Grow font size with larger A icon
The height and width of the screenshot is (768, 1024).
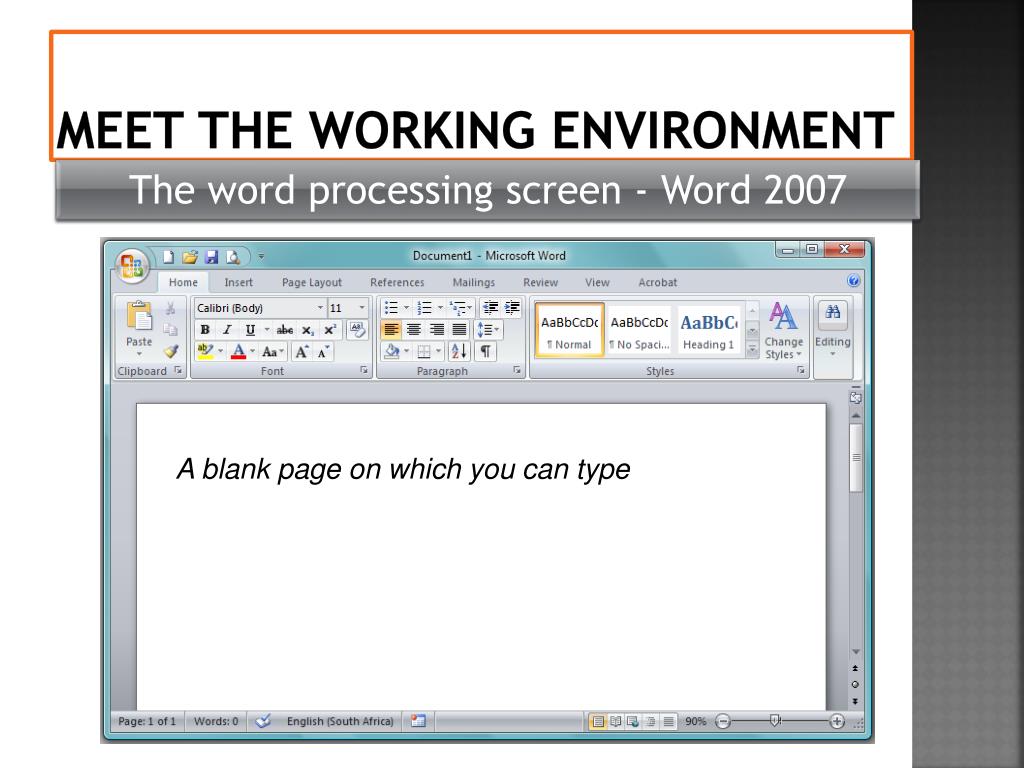[301, 352]
